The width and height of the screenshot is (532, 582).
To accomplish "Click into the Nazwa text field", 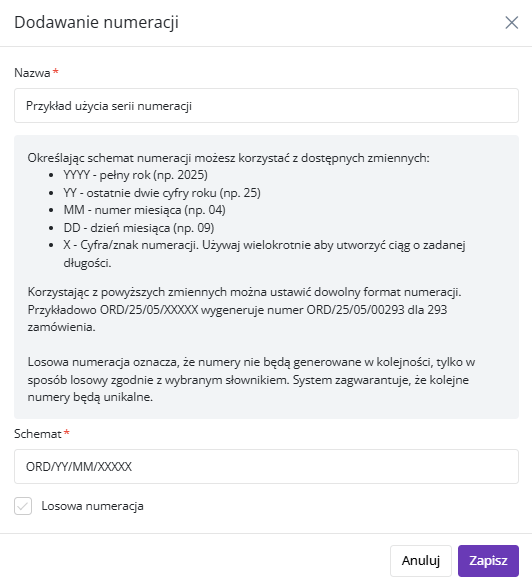I will pyautogui.click(x=266, y=106).
